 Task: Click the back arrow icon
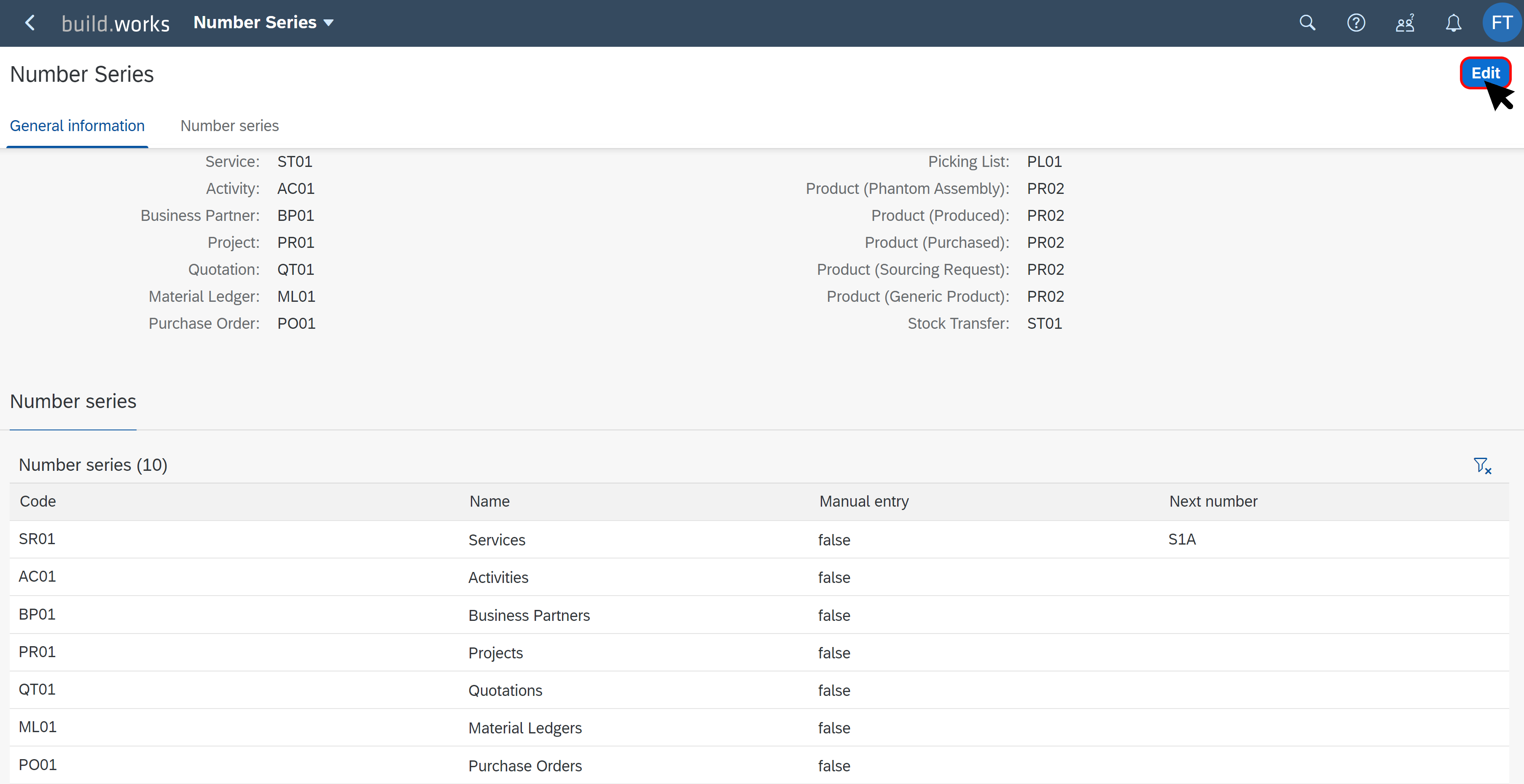[30, 23]
